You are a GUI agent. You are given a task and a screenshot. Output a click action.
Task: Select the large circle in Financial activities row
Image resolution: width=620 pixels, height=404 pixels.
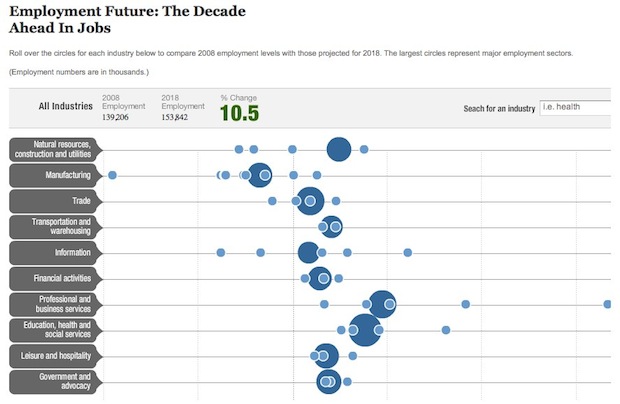[x=320, y=278]
